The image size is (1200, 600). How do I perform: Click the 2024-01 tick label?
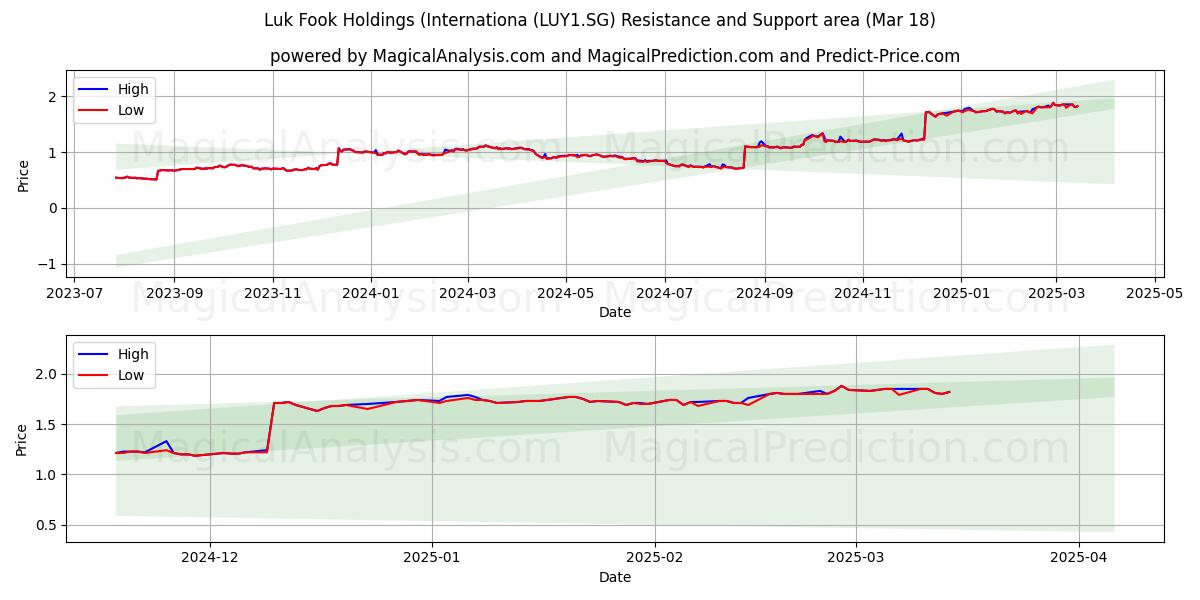371,294
